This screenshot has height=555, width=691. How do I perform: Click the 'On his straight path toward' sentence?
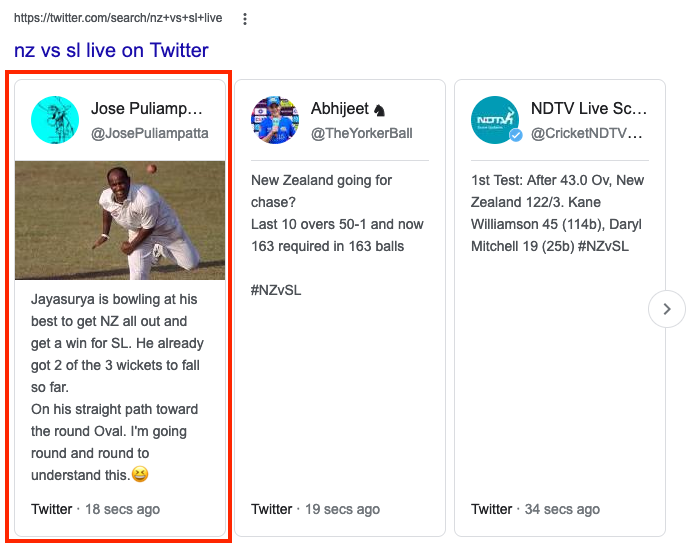pyautogui.click(x=115, y=409)
